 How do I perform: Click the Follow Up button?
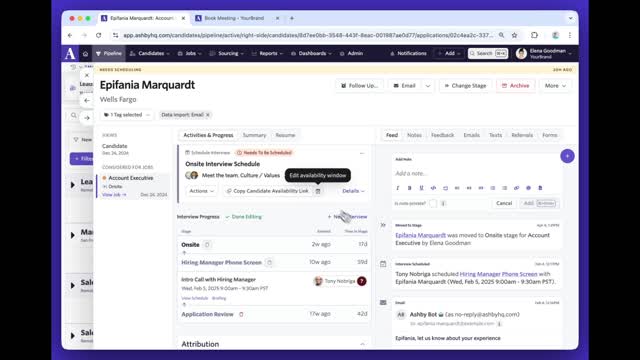point(360,86)
